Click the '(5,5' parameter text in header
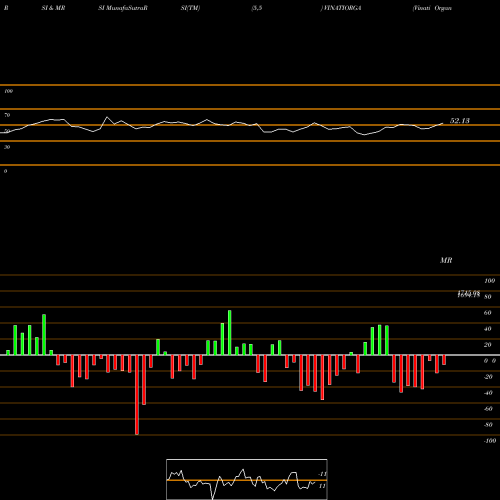Image resolution: width=500 pixels, height=500 pixels. pos(257,8)
